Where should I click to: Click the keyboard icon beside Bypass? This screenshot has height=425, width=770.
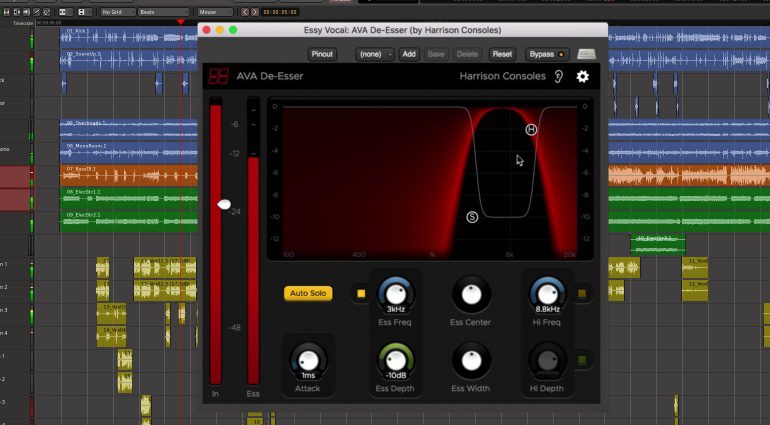(x=587, y=54)
